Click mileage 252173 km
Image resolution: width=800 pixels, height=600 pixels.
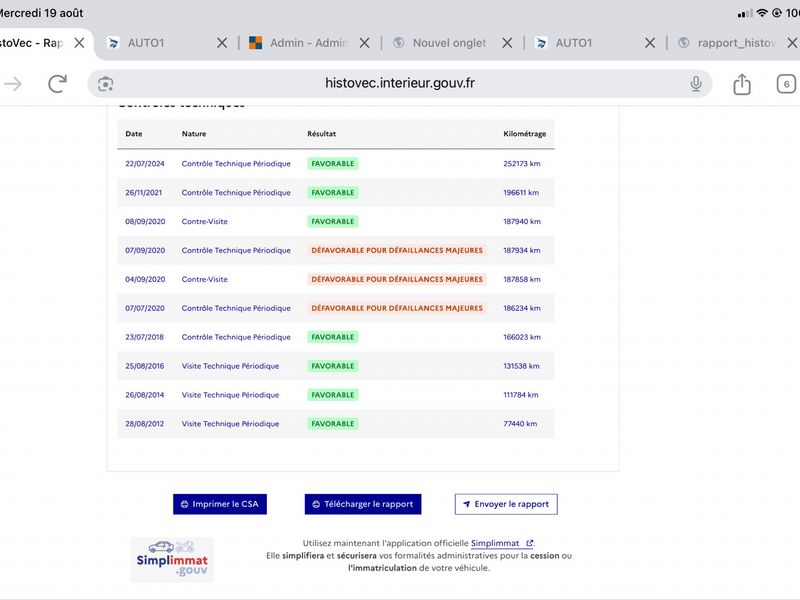(x=522, y=164)
